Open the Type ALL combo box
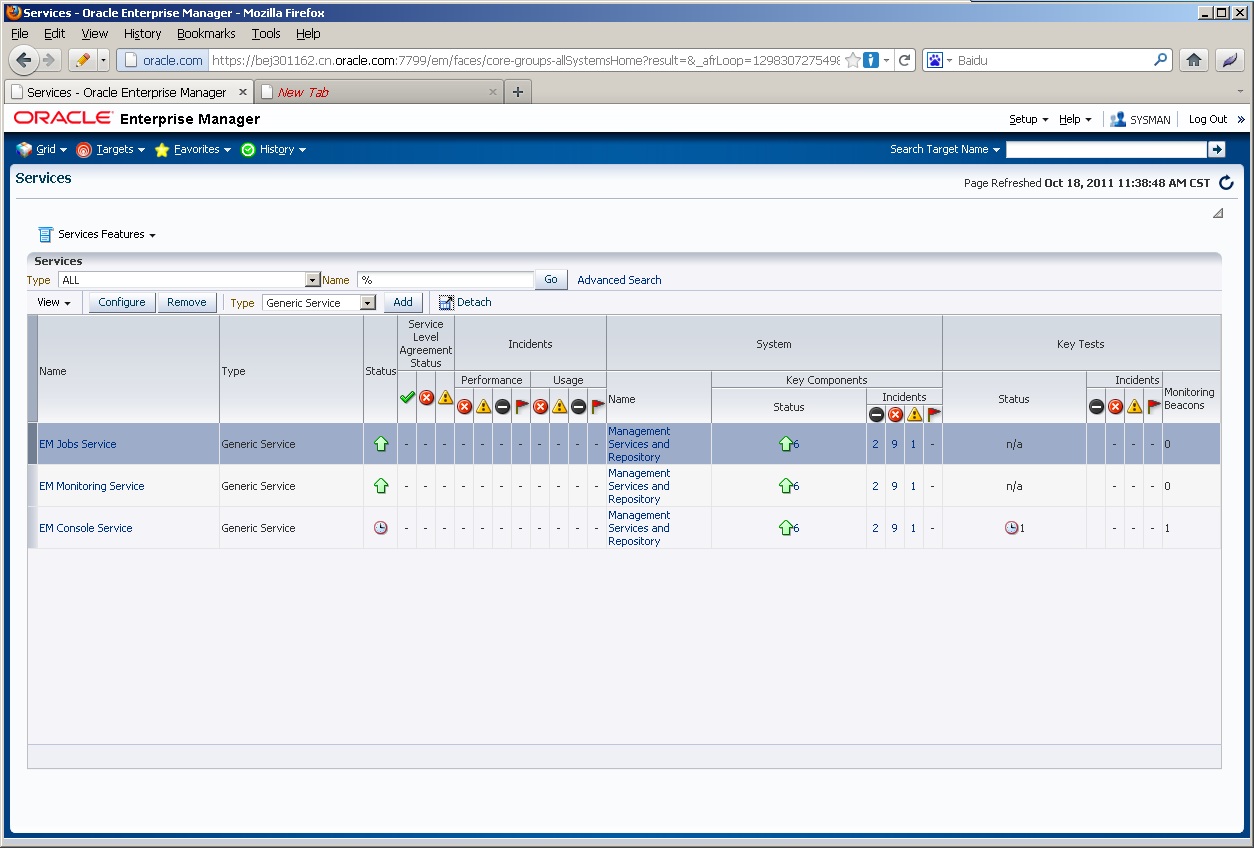 pos(189,280)
